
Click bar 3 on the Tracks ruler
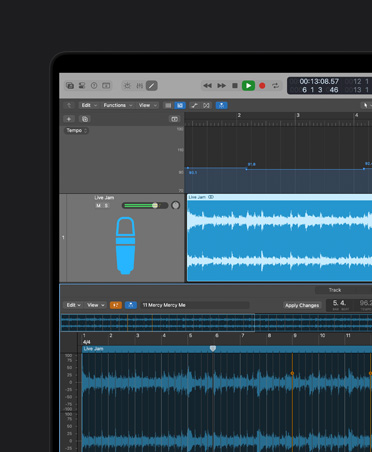coord(298,115)
